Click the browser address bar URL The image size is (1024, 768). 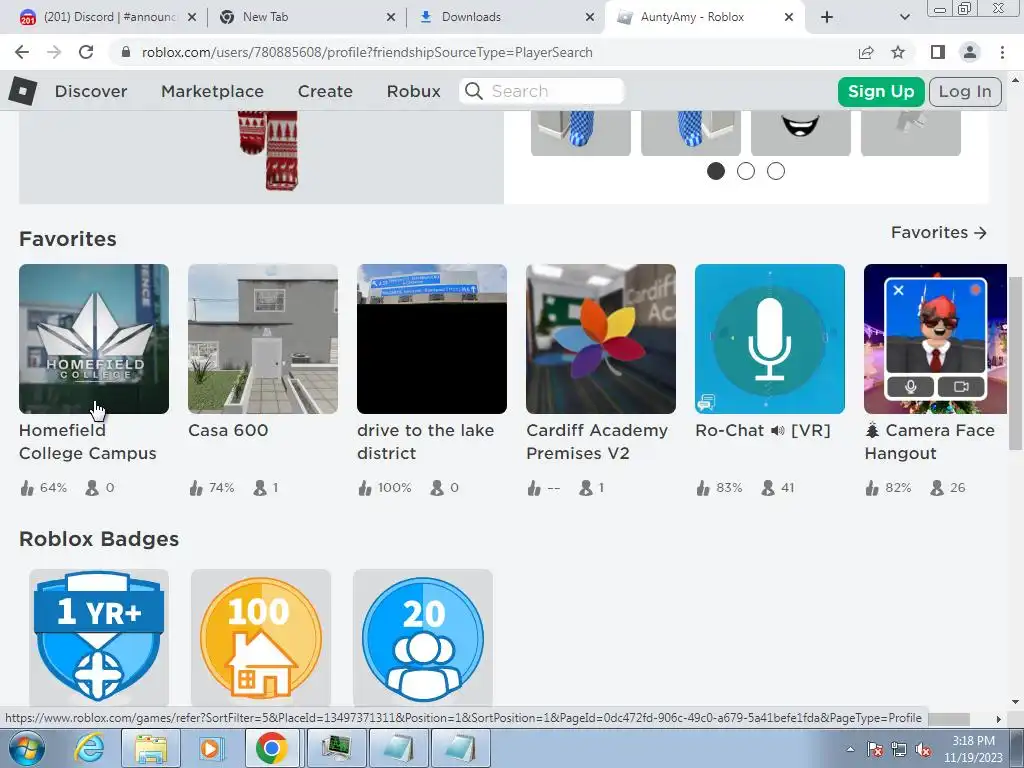point(367,52)
